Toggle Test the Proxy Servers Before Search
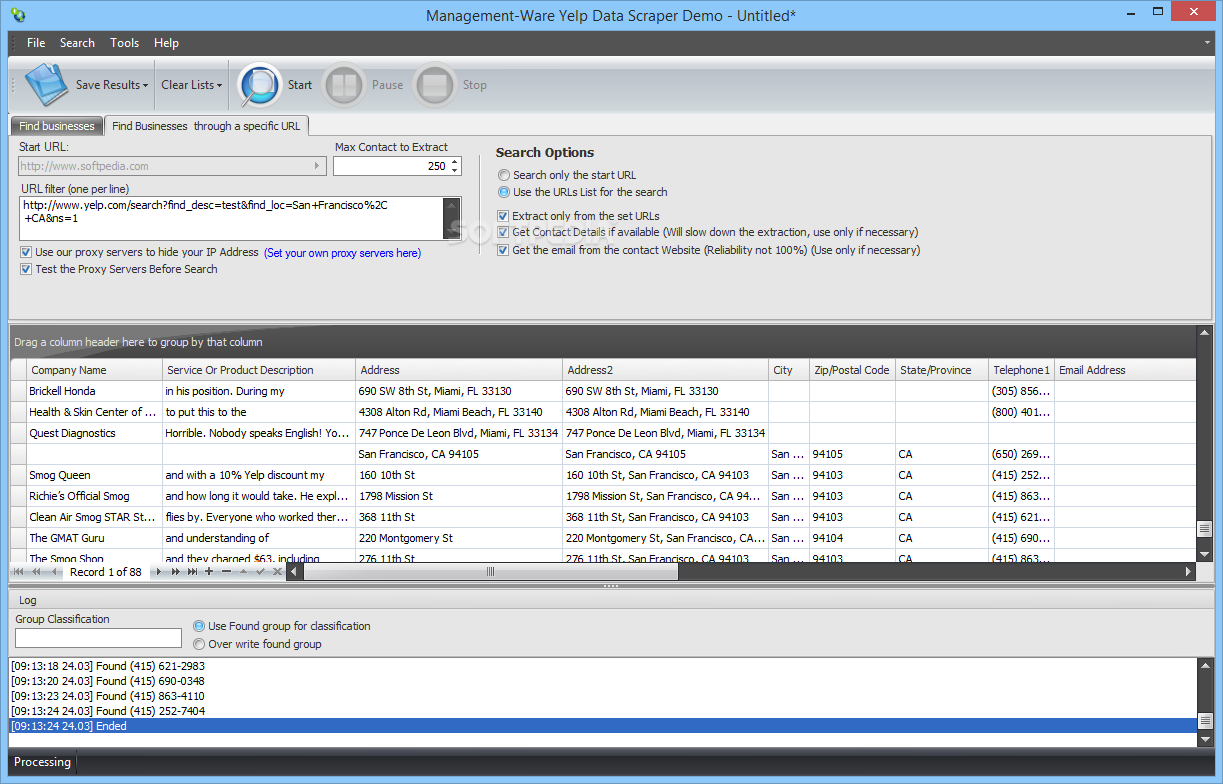 (26, 269)
